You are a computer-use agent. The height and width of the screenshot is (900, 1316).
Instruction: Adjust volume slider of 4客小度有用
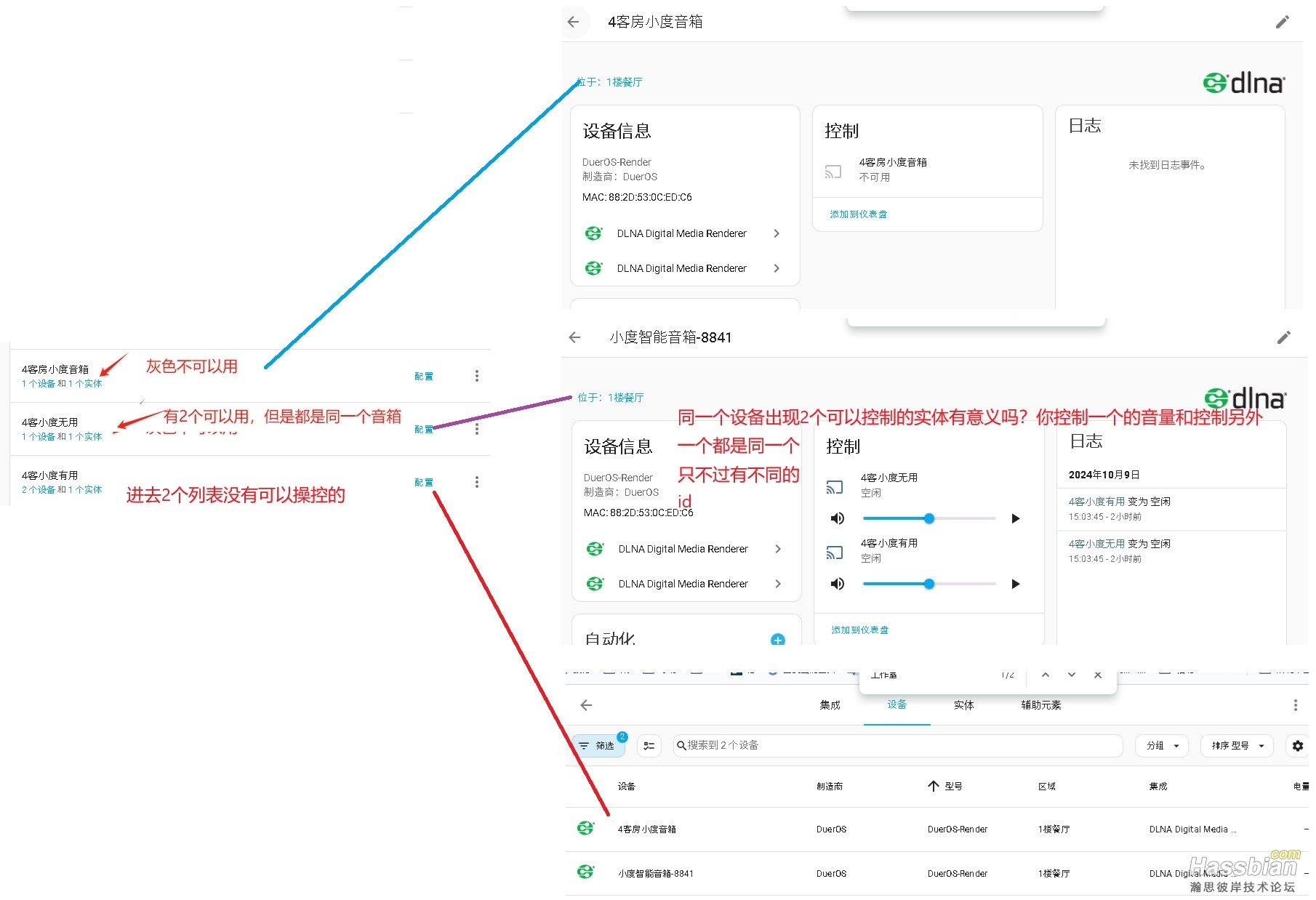(929, 584)
